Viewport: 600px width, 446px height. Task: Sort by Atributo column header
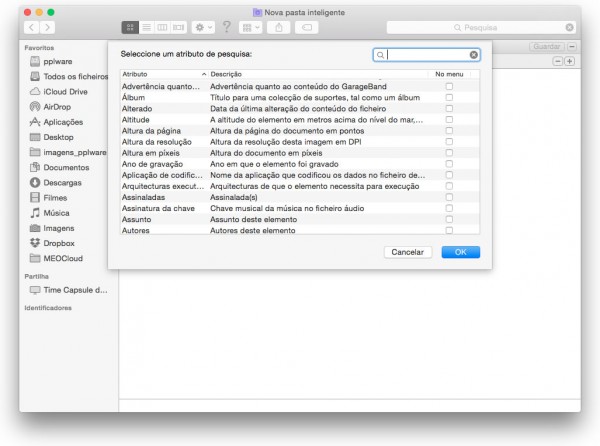click(x=164, y=74)
